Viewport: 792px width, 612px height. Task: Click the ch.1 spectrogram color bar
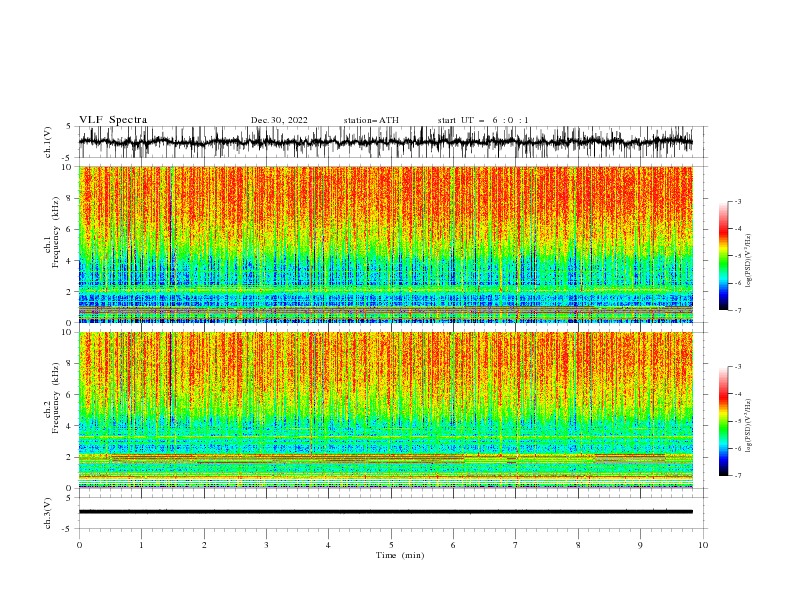(724, 256)
